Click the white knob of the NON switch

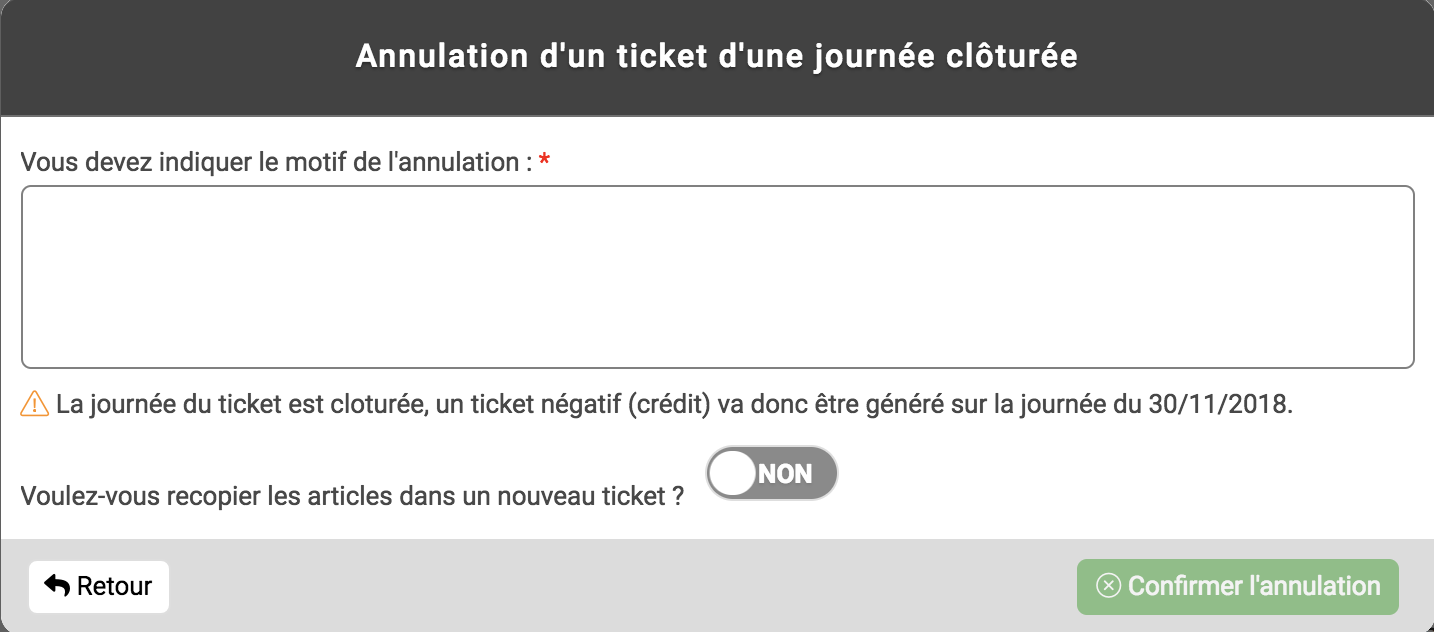pos(735,473)
